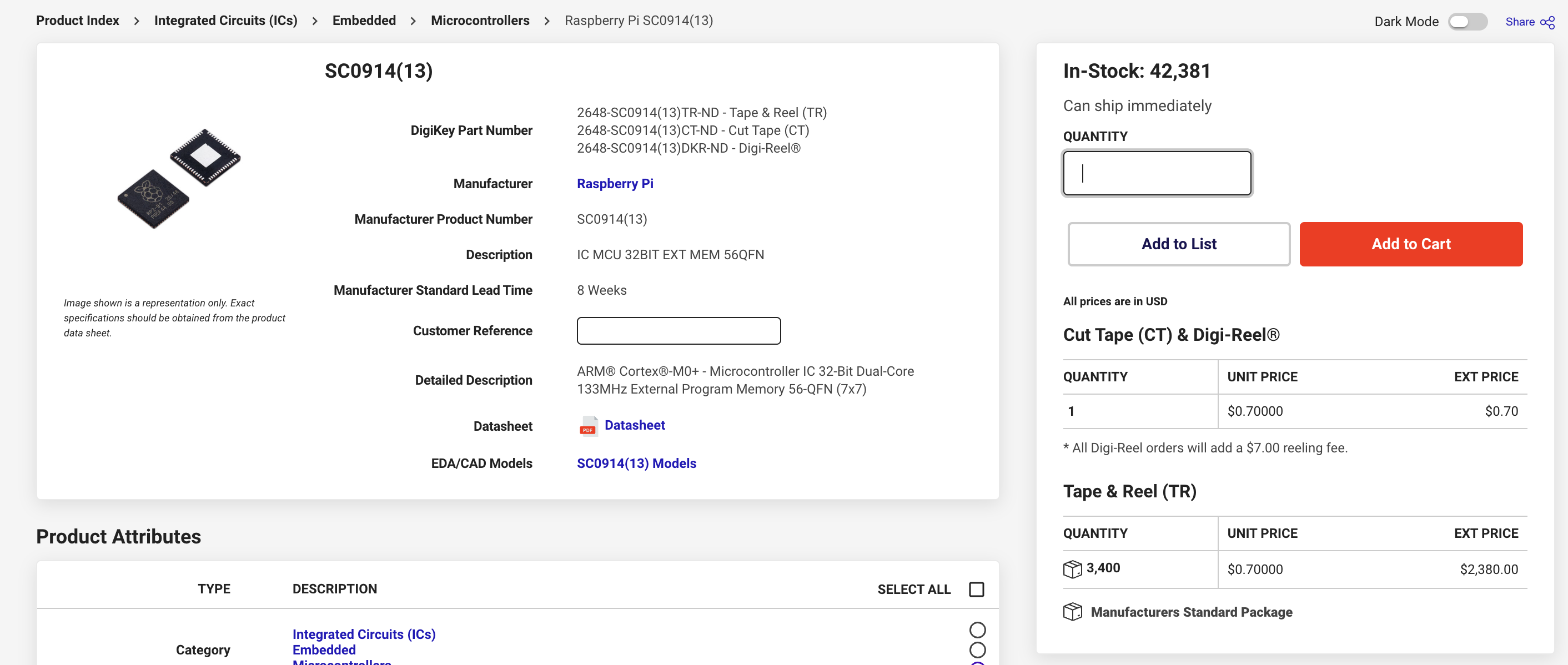Click the Raspberry Pi SC0914(13) breadcrumb text

639,21
